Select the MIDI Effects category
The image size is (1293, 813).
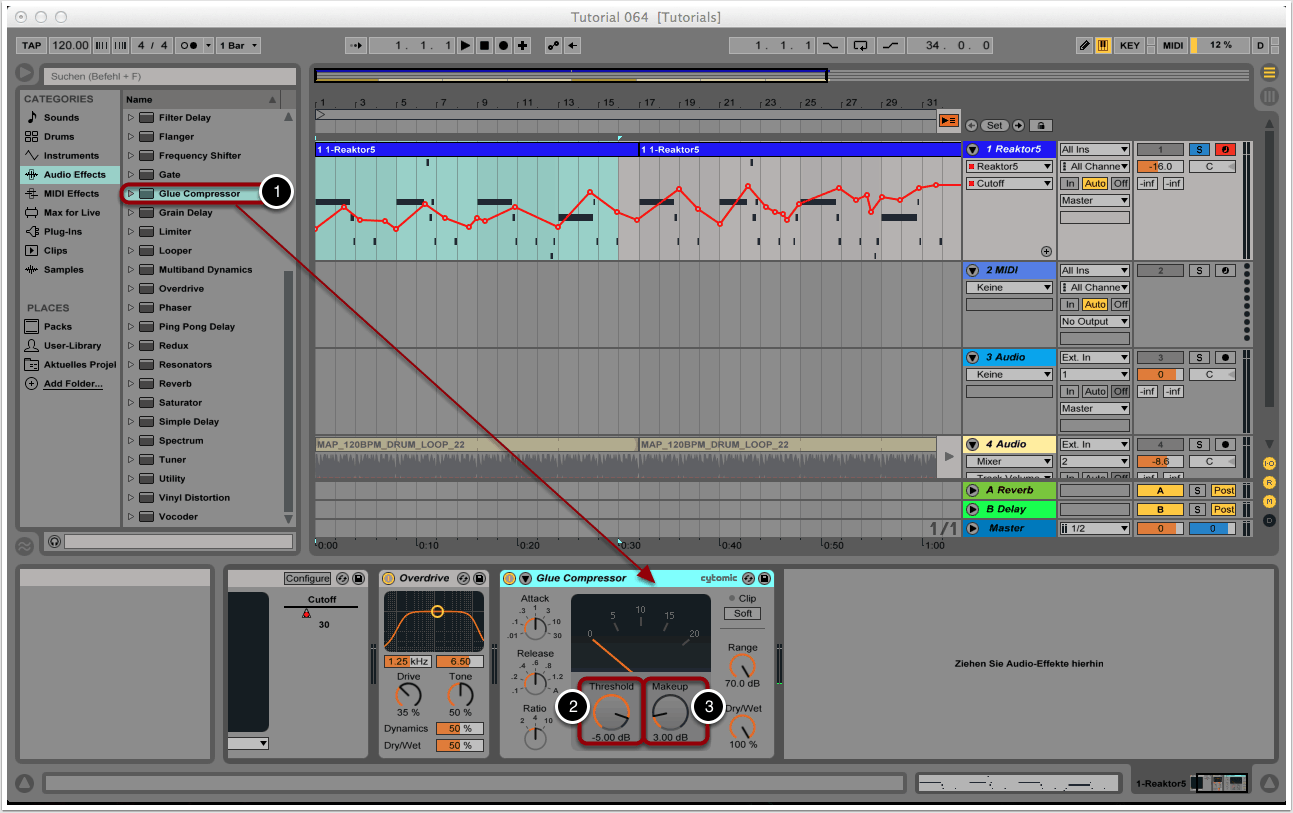(70, 194)
